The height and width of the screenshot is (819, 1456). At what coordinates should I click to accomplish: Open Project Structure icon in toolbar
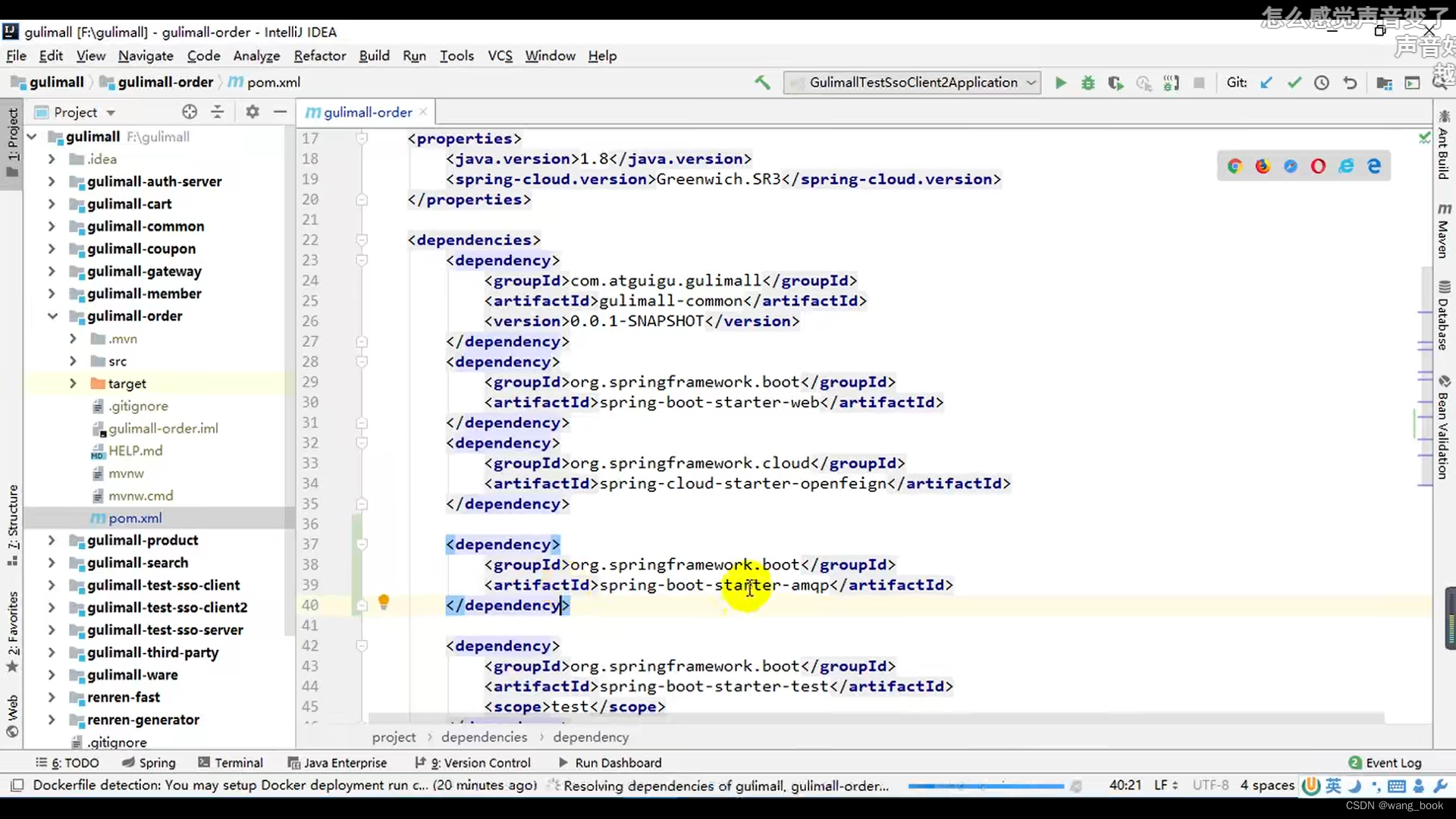(1384, 83)
